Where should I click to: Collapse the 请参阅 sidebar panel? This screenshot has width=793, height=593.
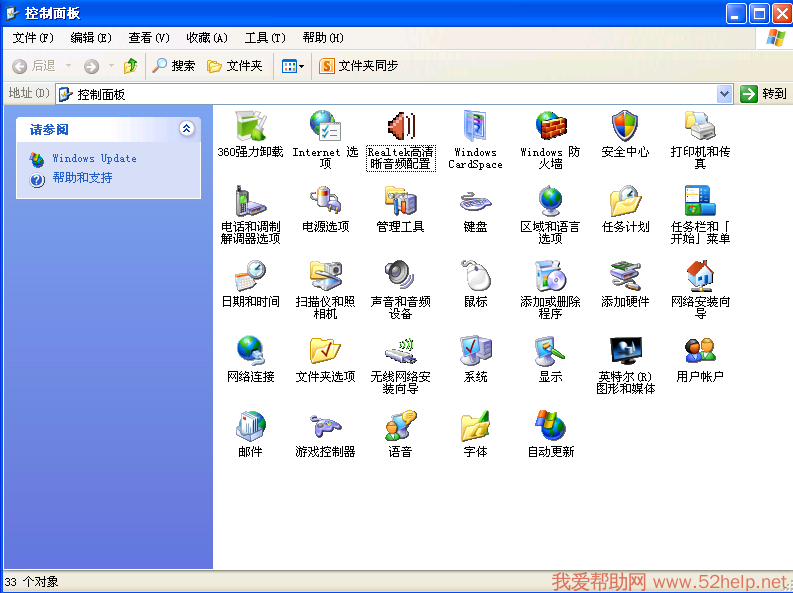(x=186, y=129)
